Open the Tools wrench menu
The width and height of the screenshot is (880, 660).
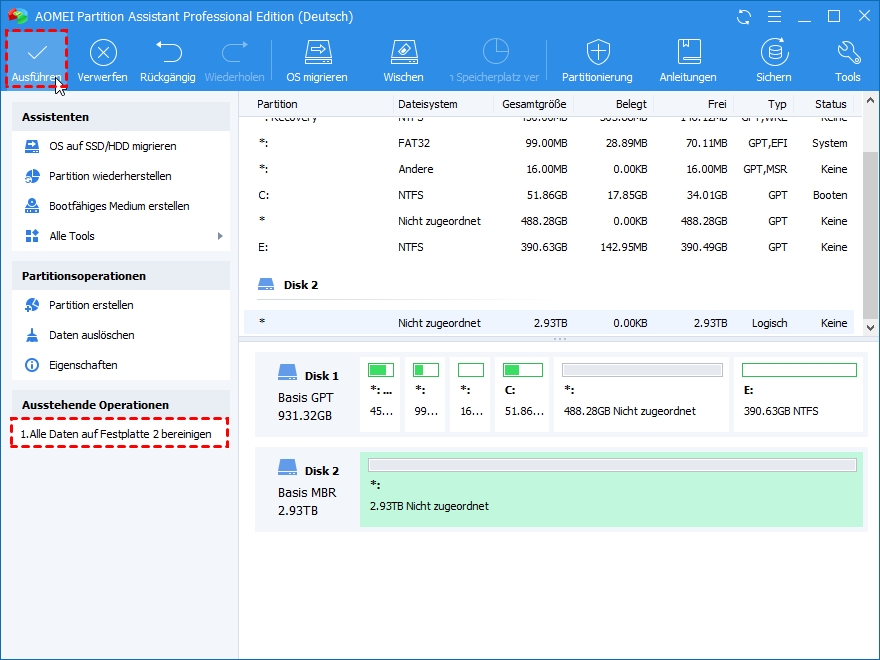pyautogui.click(x=848, y=53)
